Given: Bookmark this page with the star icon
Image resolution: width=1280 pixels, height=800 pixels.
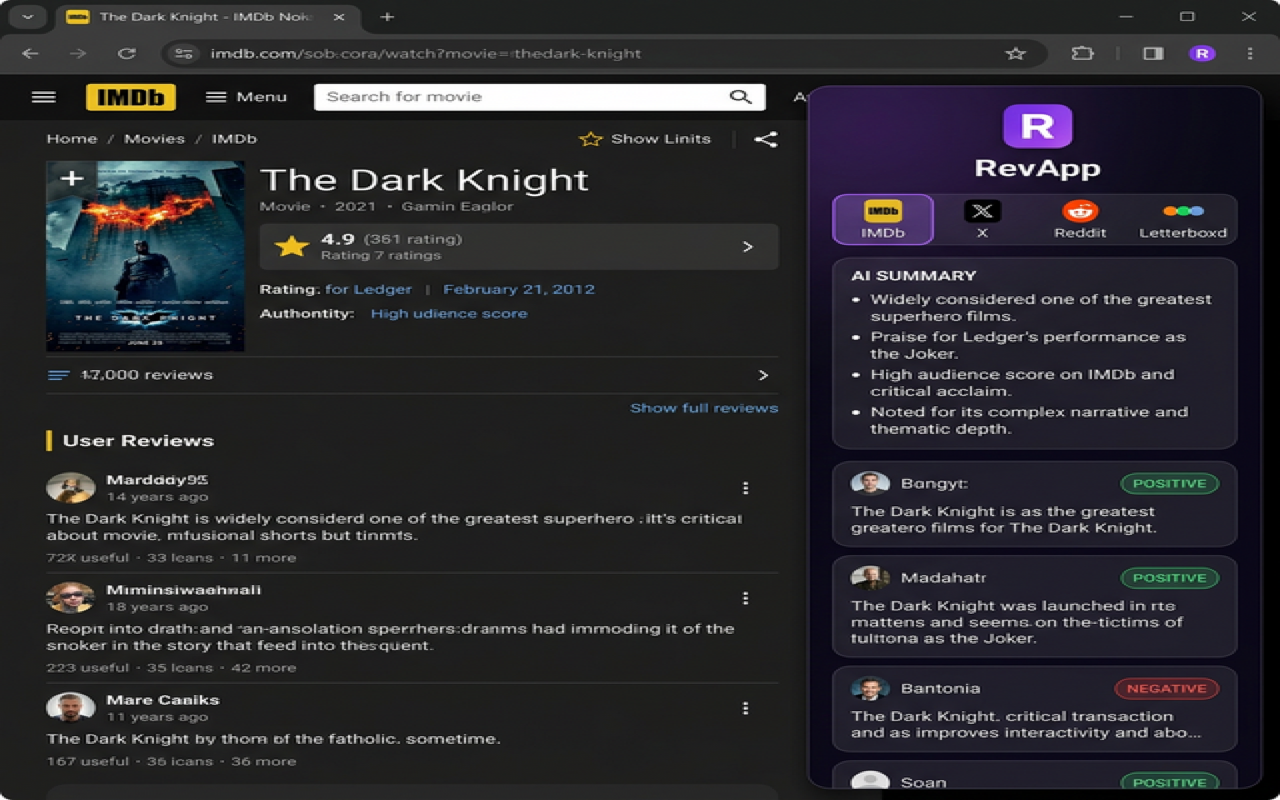Looking at the screenshot, I should (1015, 53).
